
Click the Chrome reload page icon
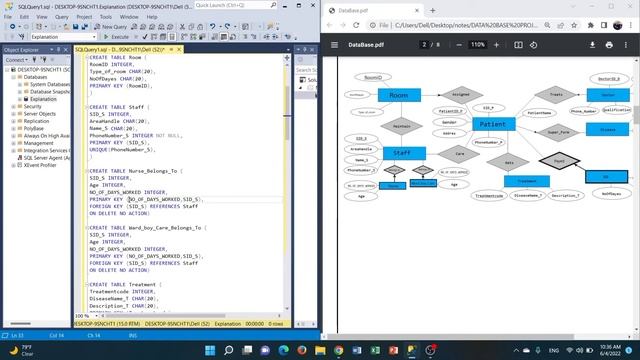click(356, 25)
